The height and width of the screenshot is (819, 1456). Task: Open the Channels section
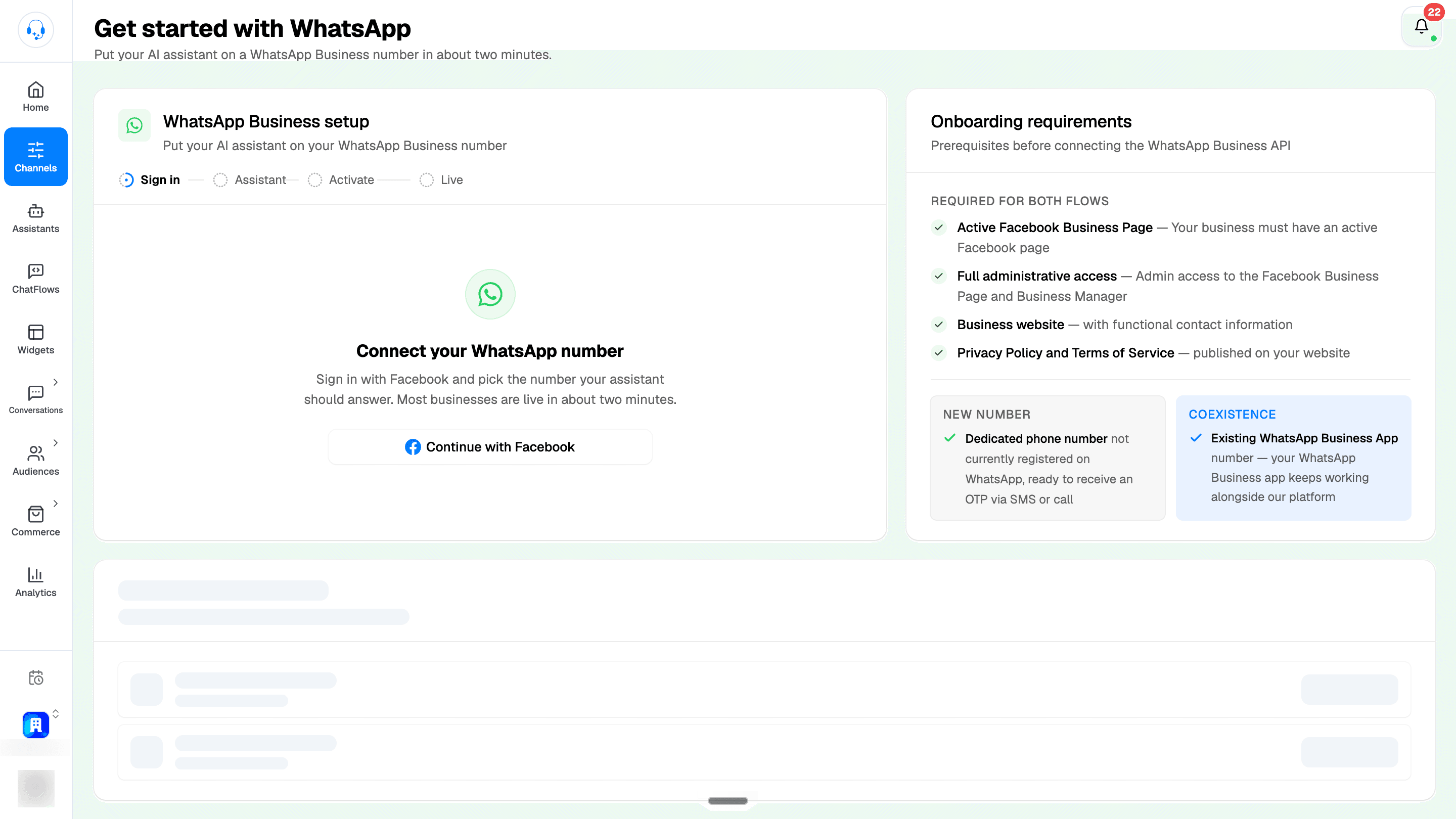tap(35, 157)
